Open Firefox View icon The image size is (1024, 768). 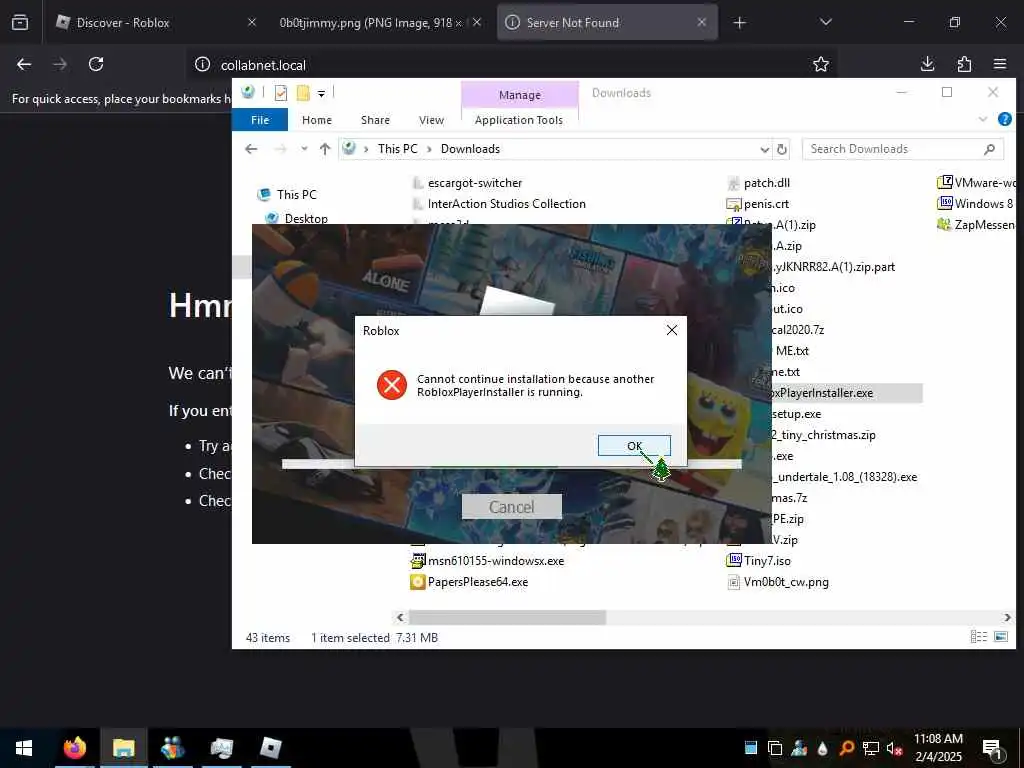tap(20, 22)
